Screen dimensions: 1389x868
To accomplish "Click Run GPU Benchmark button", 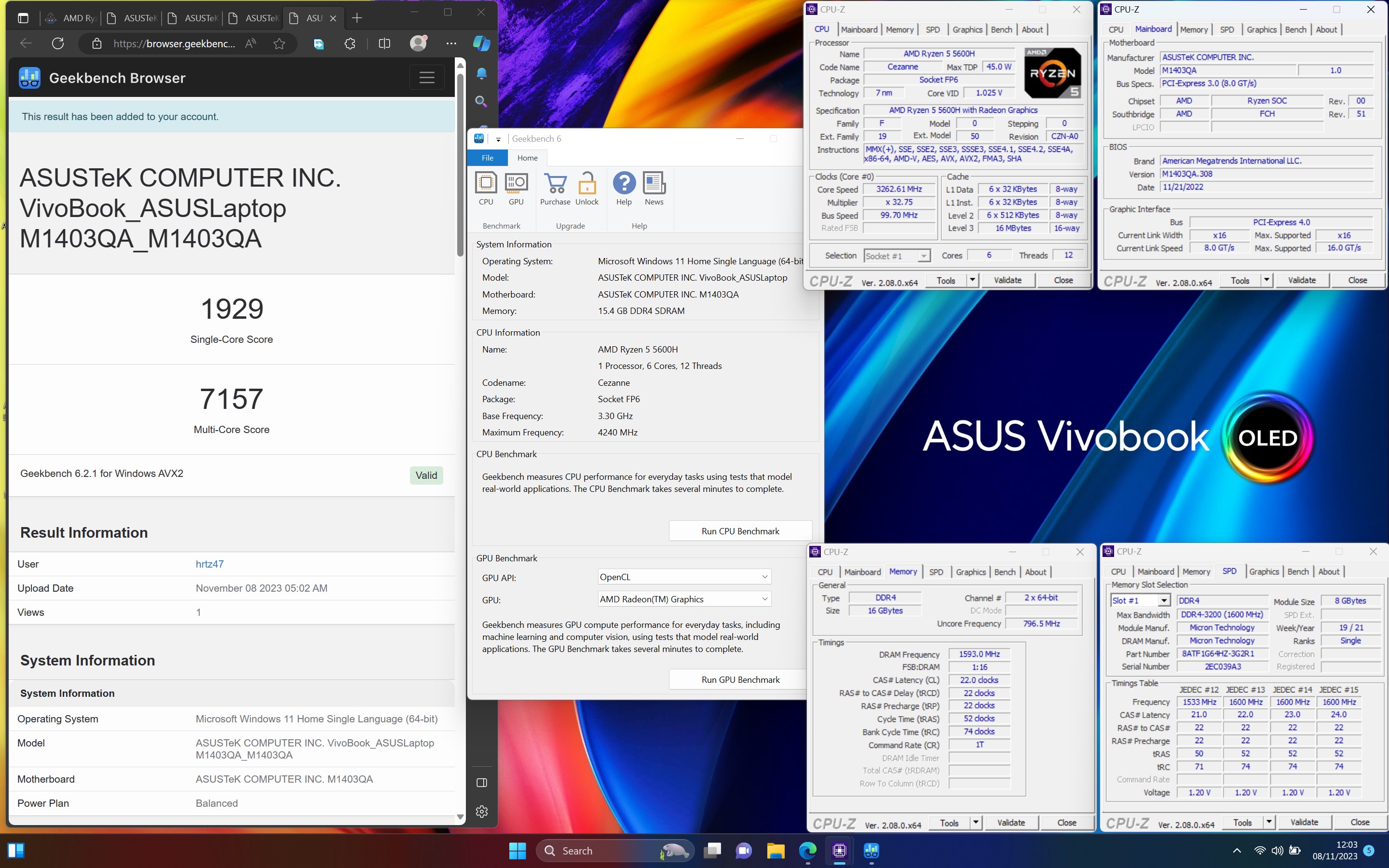I will click(x=740, y=680).
